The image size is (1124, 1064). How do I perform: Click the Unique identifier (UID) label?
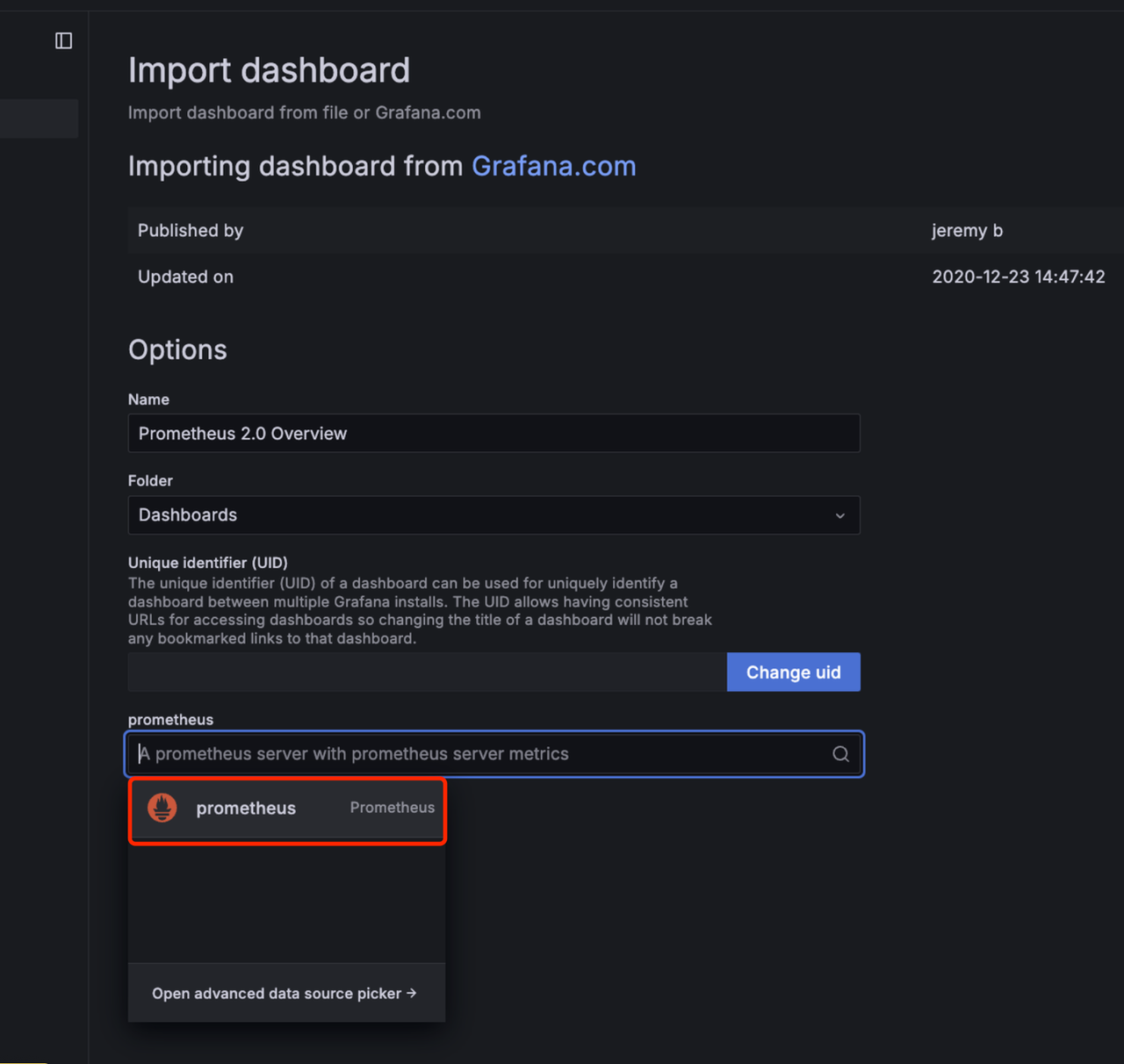[208, 563]
